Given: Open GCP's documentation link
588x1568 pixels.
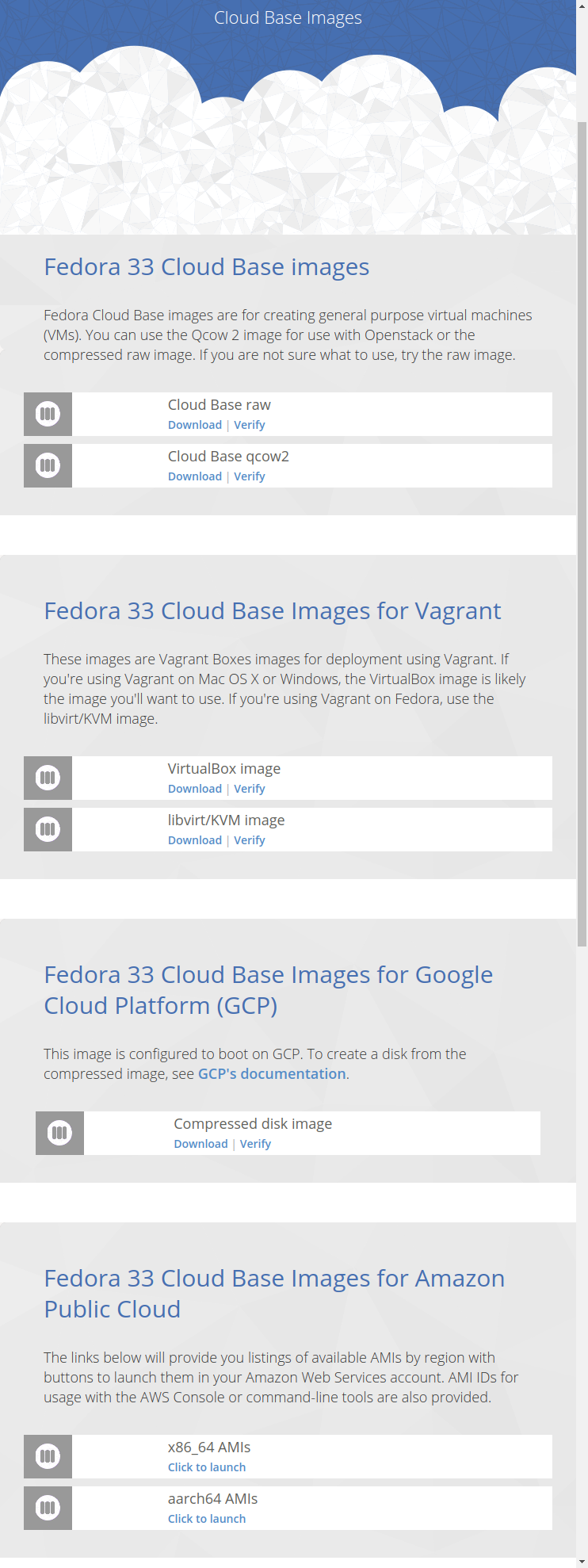Looking at the screenshot, I should [272, 1074].
